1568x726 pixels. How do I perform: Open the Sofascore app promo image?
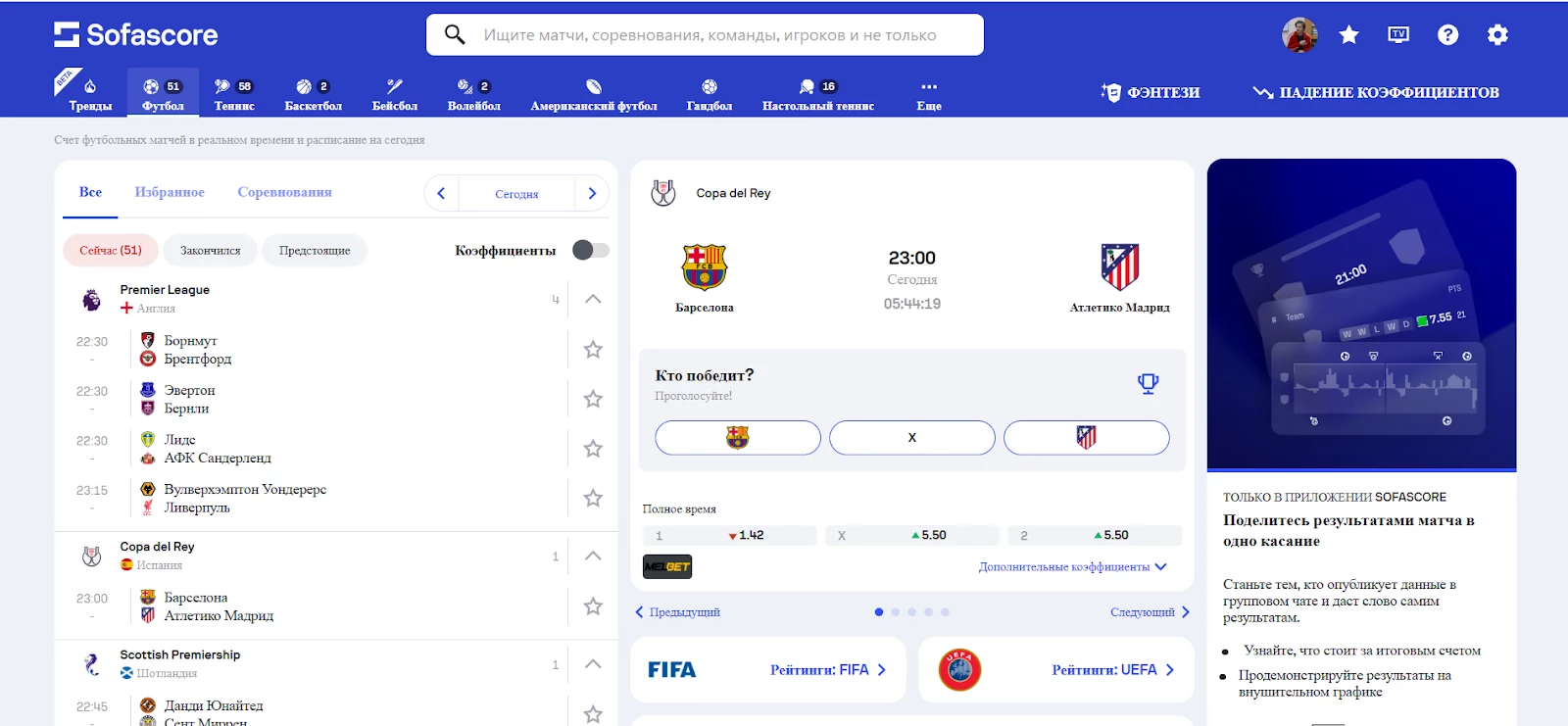pyautogui.click(x=1361, y=315)
